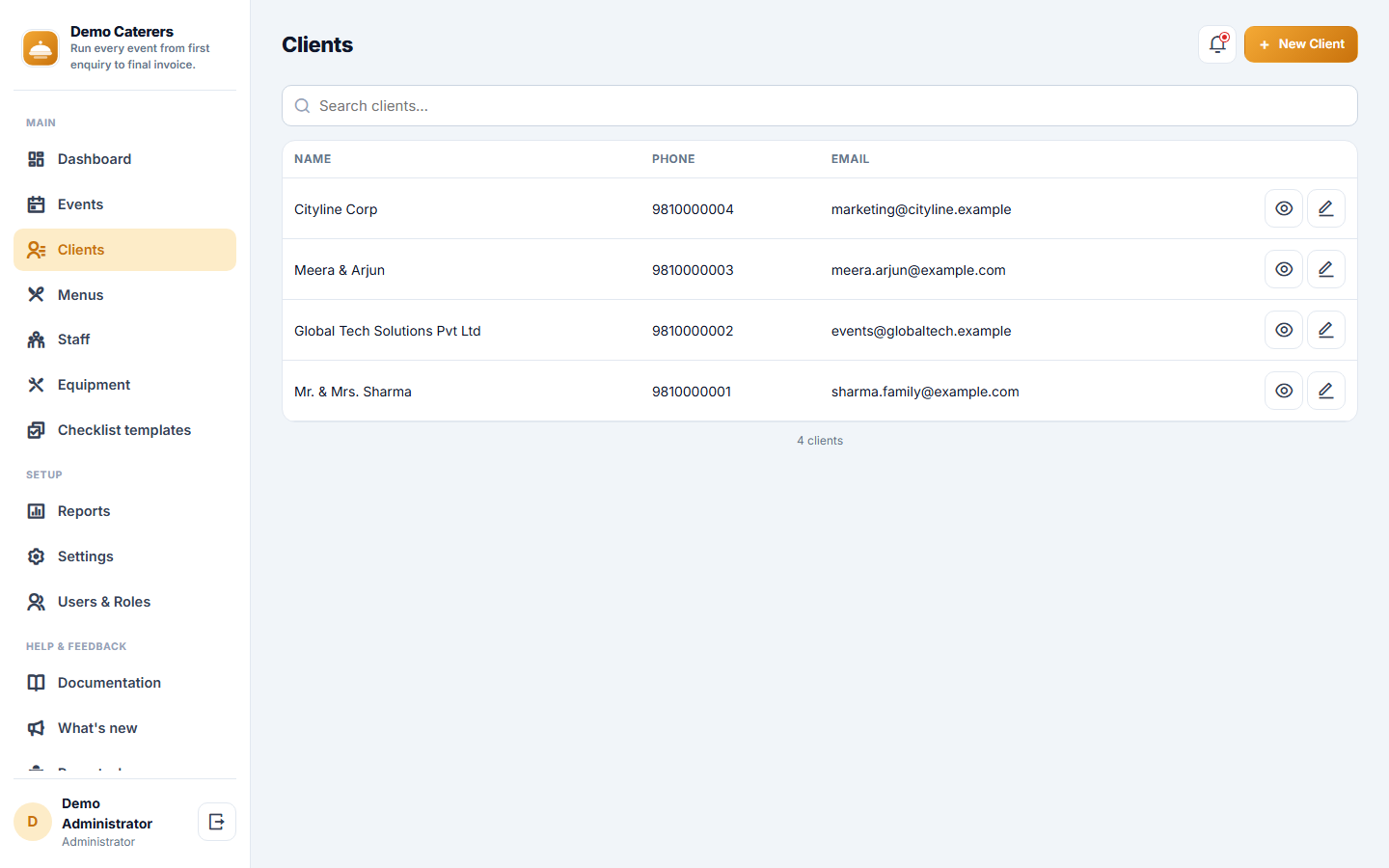This screenshot has width=1389, height=868.
Task: Click the Cityline Corp client name
Action: 336,209
